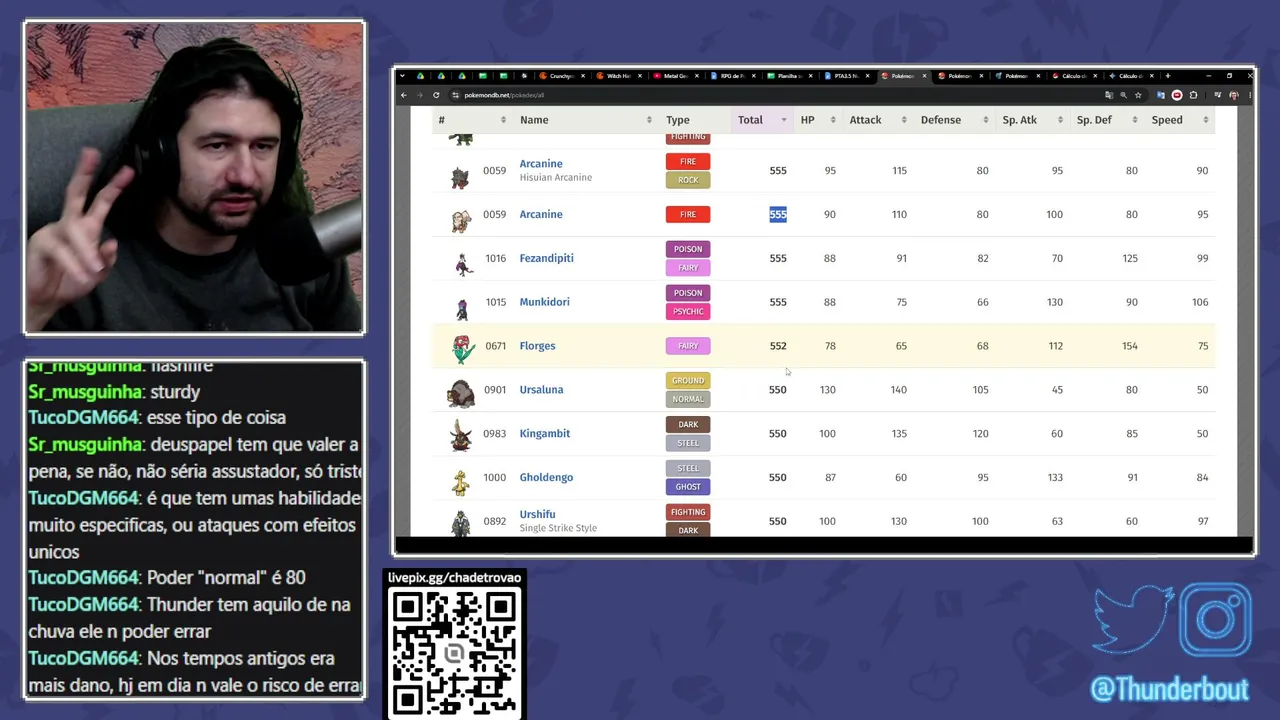Screen dimensions: 1280x720
Task: Click the streamer webcam feed
Action: (x=194, y=178)
